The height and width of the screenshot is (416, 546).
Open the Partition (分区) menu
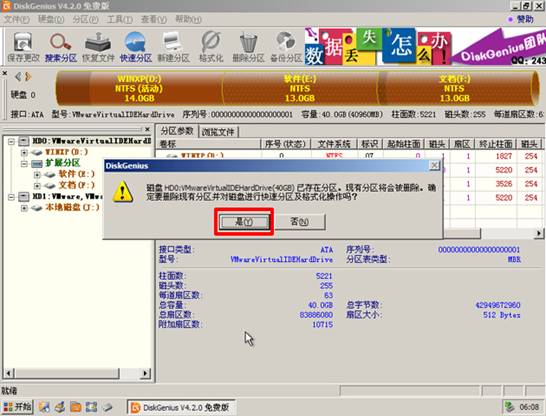coord(85,19)
